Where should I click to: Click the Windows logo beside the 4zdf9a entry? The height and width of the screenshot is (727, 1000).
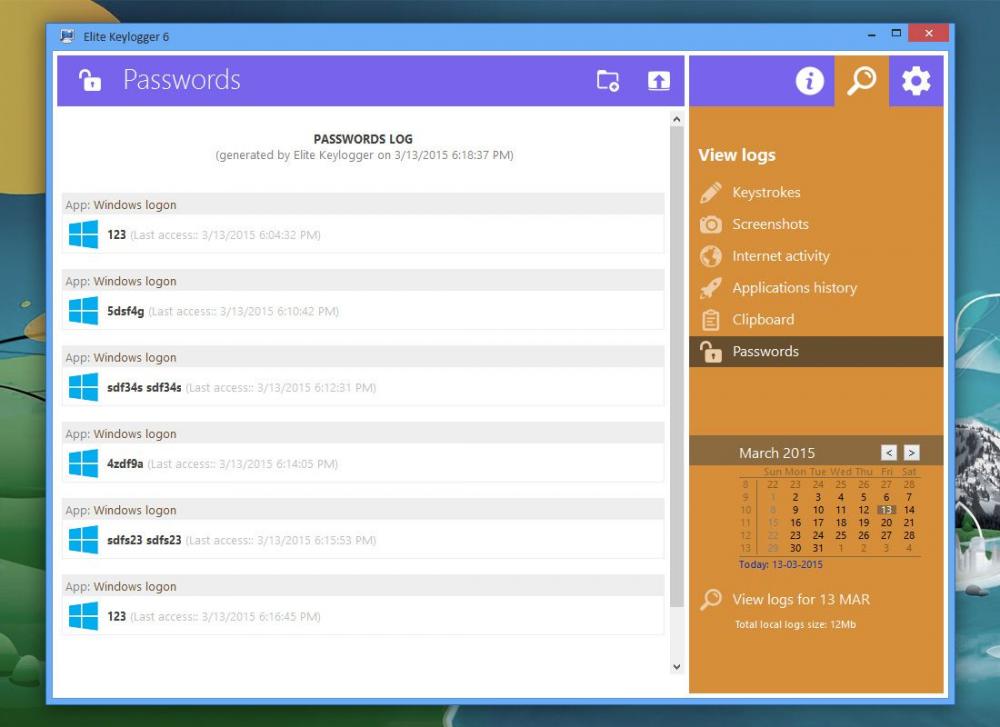click(82, 463)
